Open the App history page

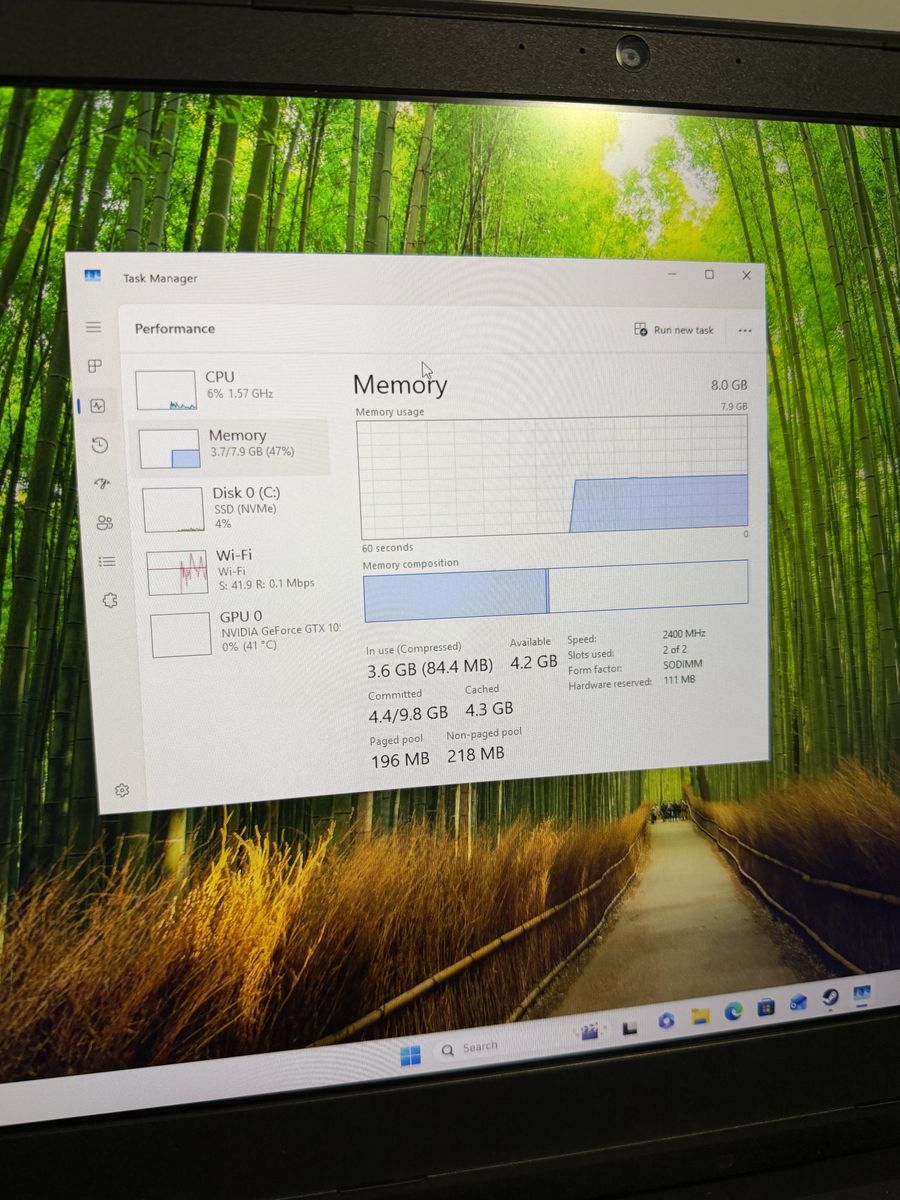(x=99, y=445)
